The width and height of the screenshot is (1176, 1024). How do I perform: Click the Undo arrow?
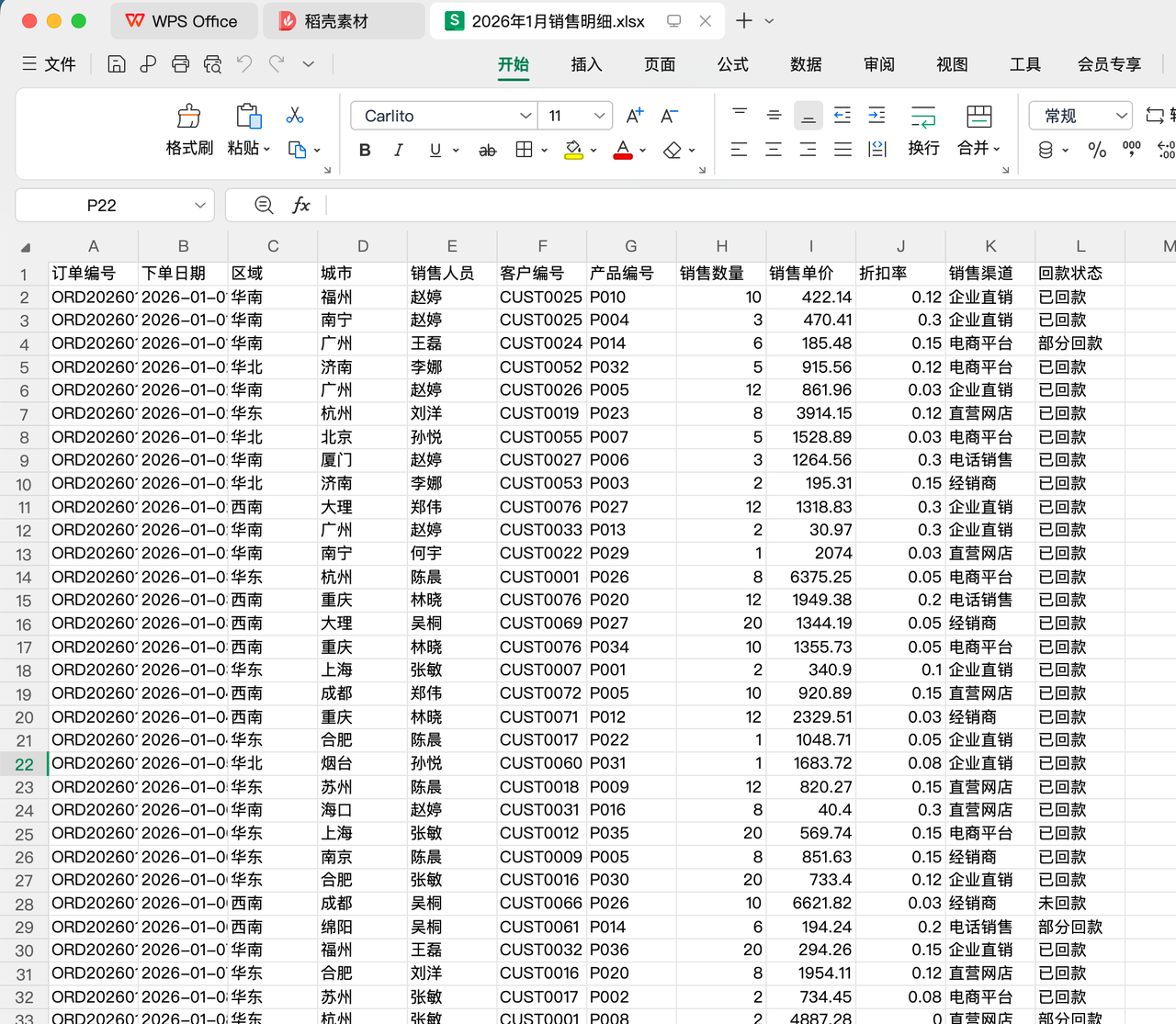(x=244, y=63)
